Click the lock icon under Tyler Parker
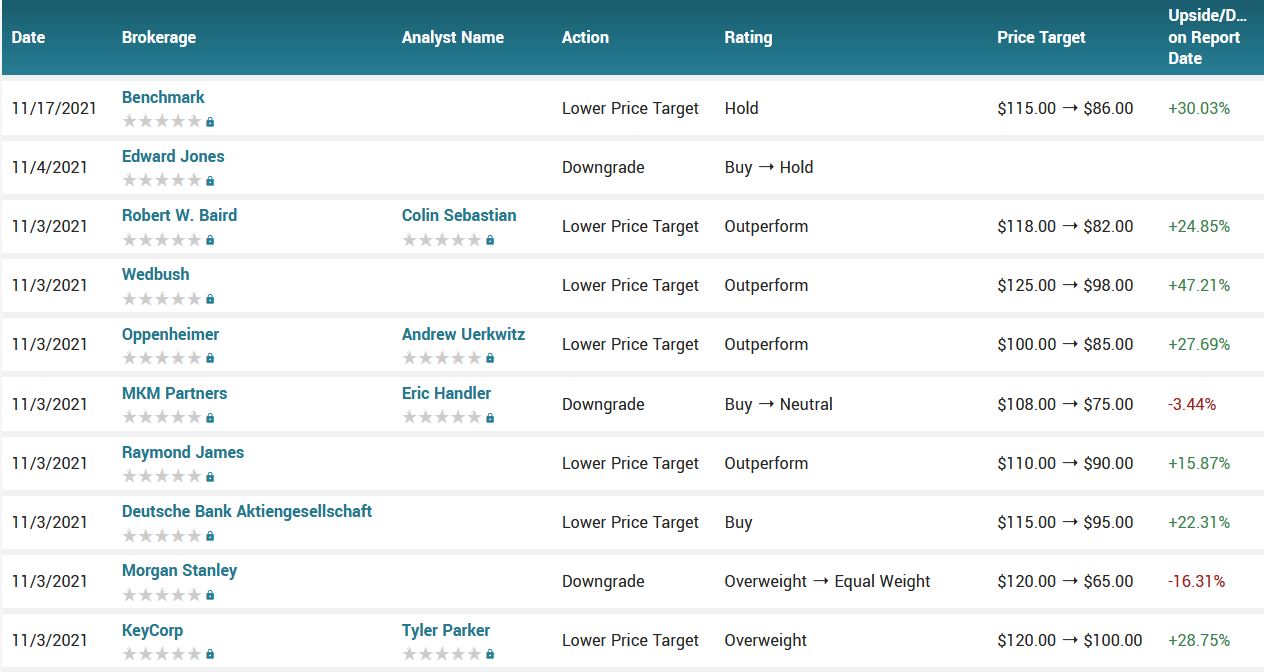 [490, 654]
